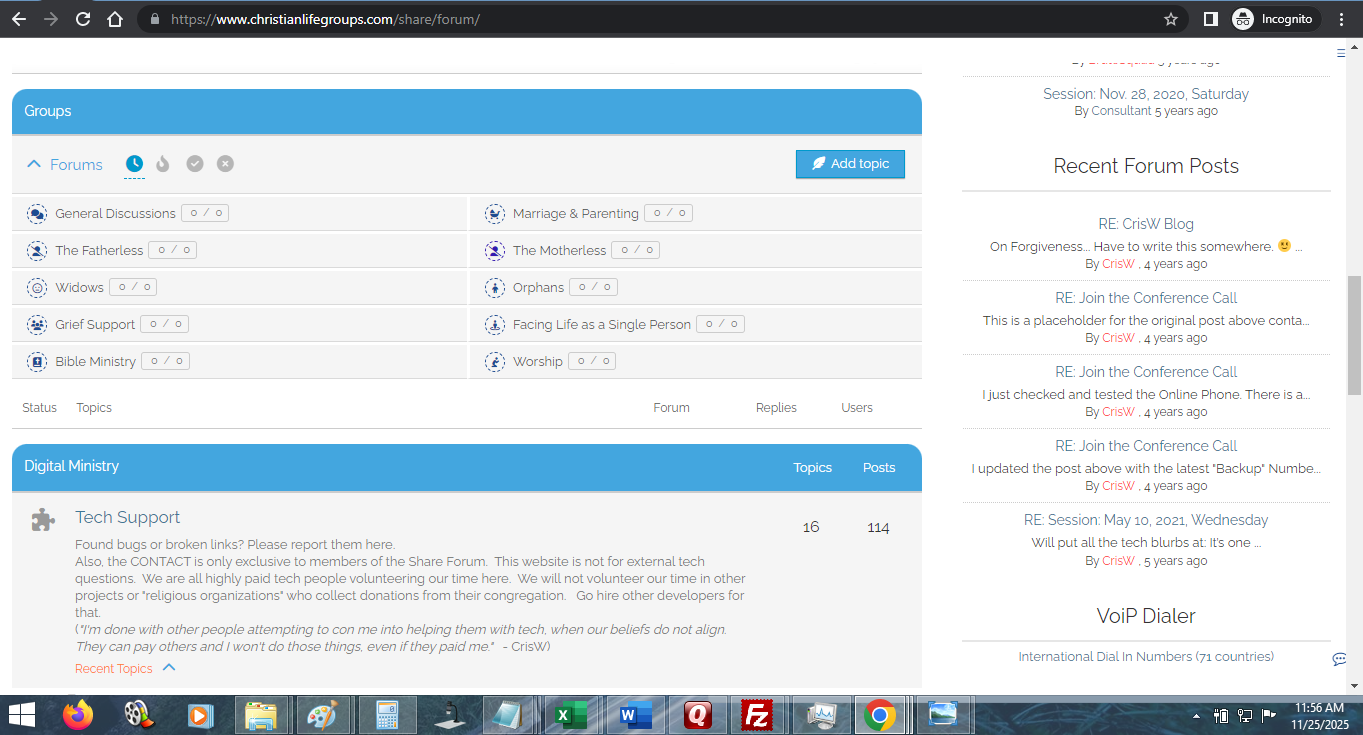Toggle the closed topics X filter

(x=225, y=164)
